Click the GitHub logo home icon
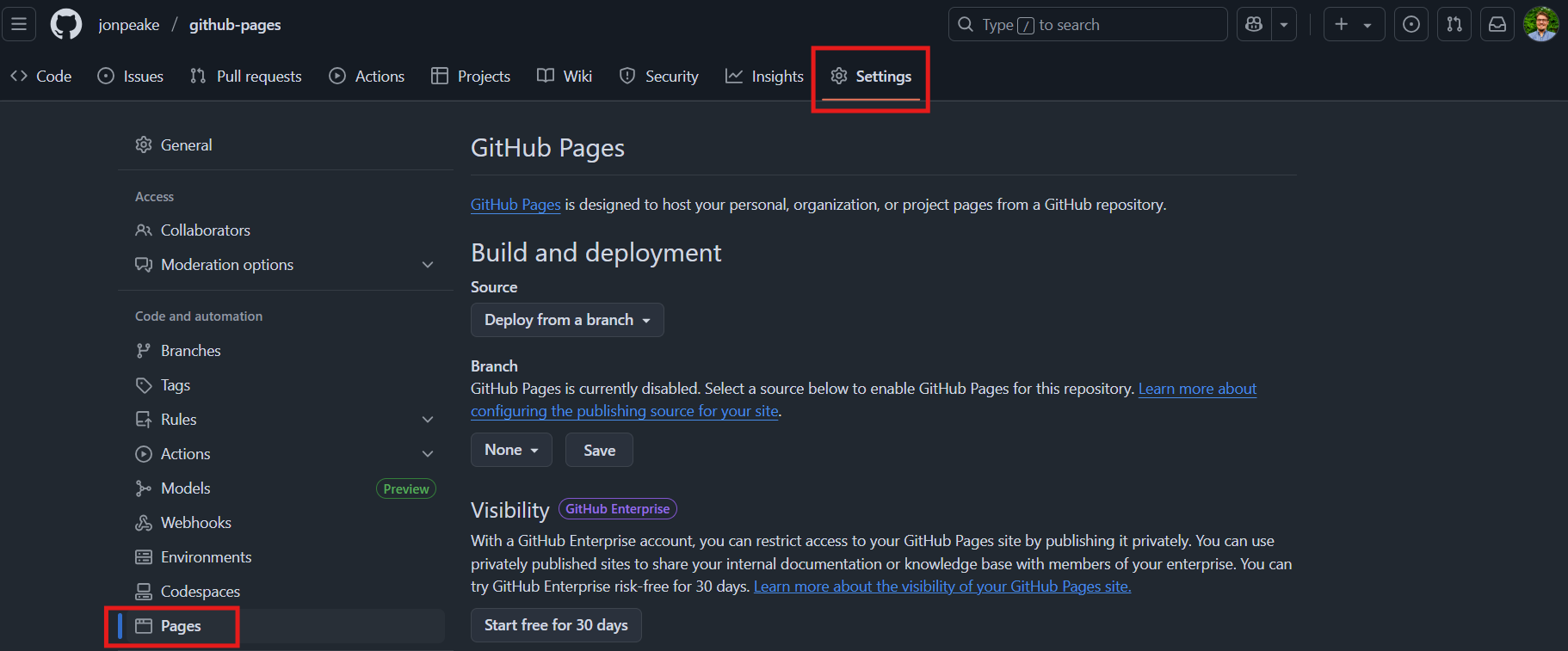Image resolution: width=1568 pixels, height=651 pixels. [66, 24]
